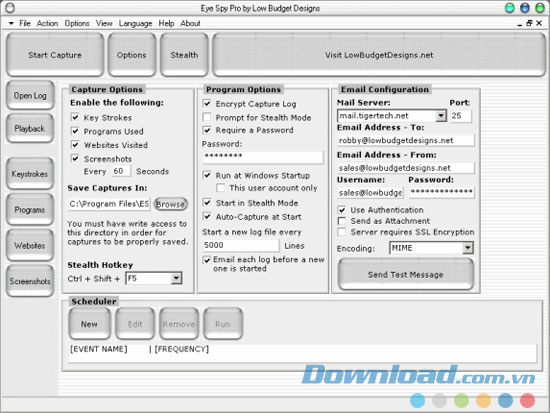The height and width of the screenshot is (413, 550).
Task: Click the email Password field
Action: point(442,192)
